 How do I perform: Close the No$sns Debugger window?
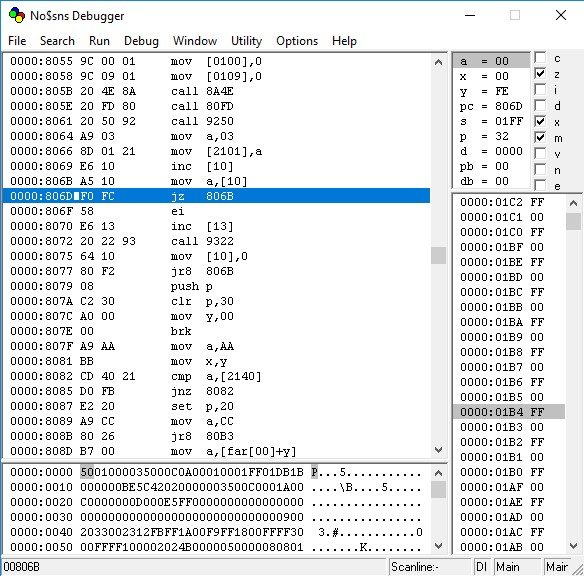(x=561, y=15)
